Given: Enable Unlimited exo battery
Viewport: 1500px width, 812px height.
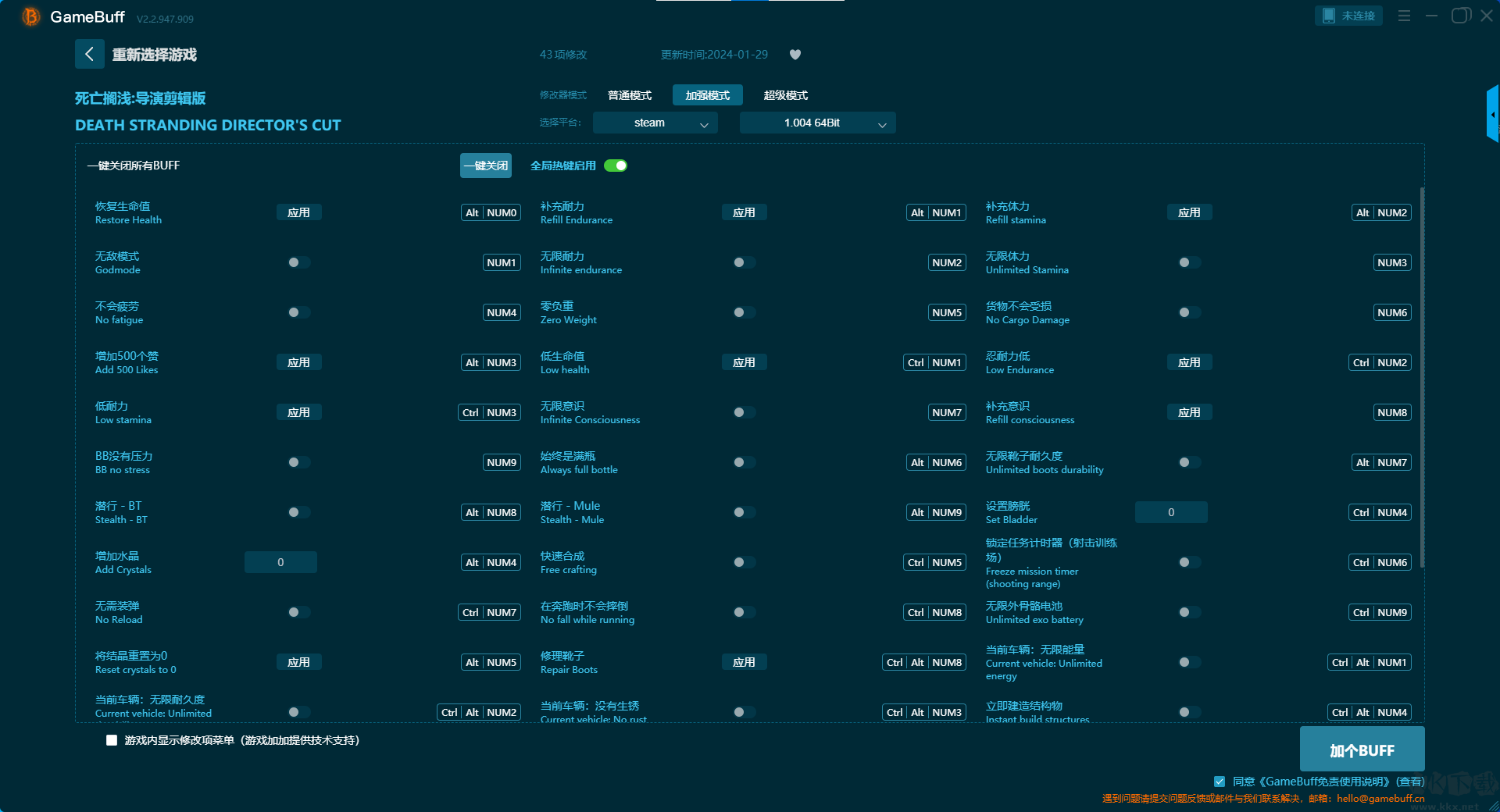Looking at the screenshot, I should (1189, 612).
